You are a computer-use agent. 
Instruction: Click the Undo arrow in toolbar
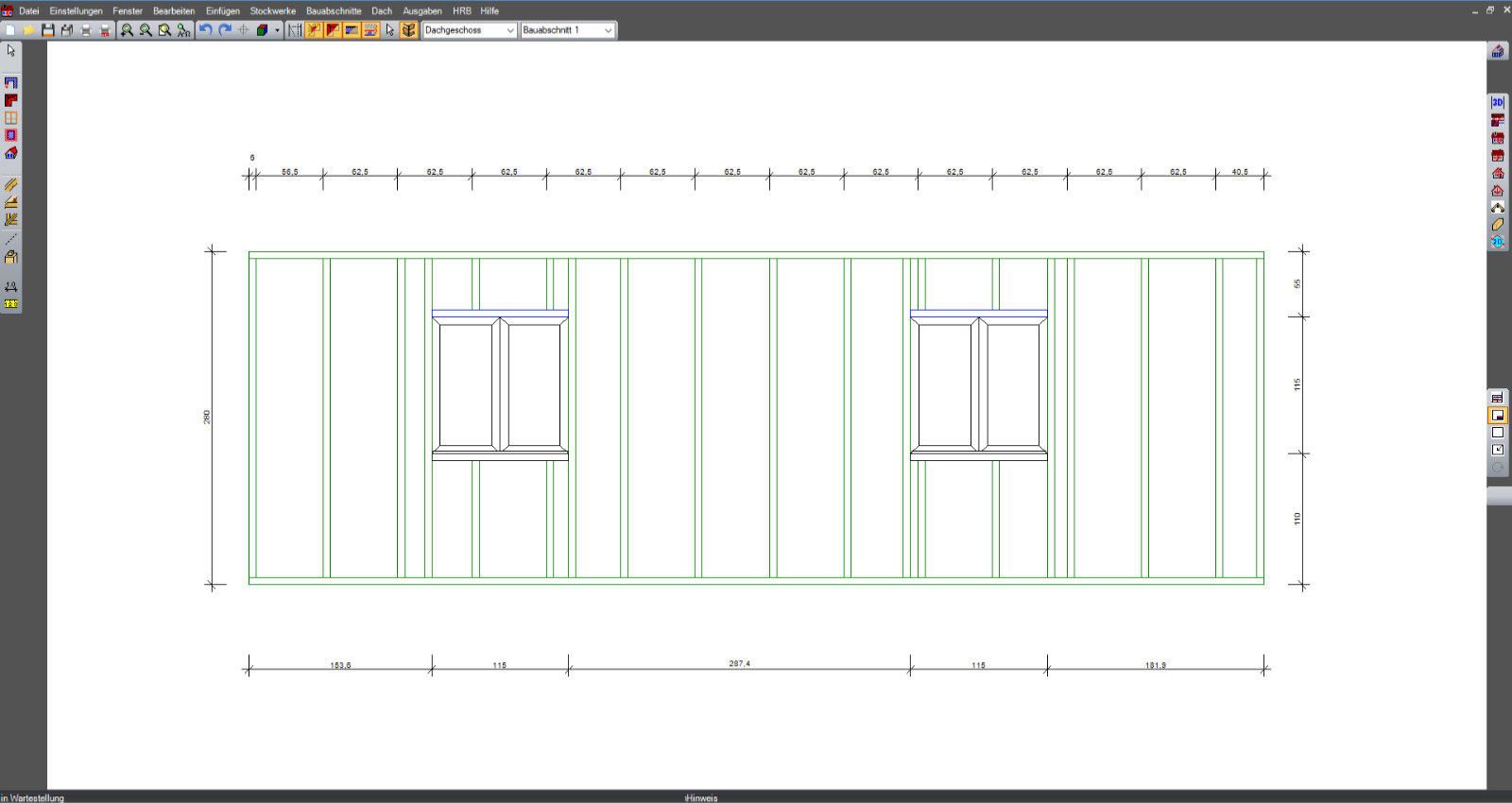[205, 30]
